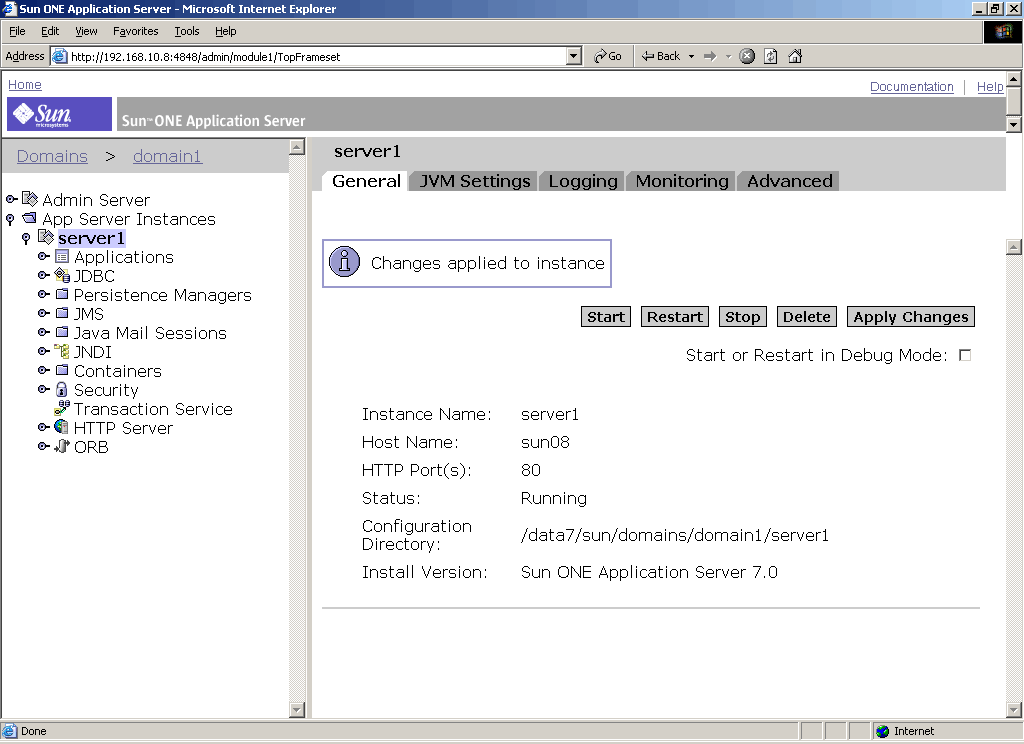Expand the Containers tree node
The height and width of the screenshot is (744, 1024).
pos(44,370)
